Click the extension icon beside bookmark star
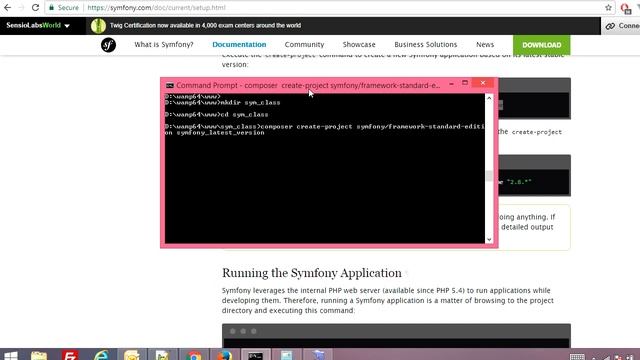Image resolution: width=640 pixels, height=360 pixels. tap(626, 8)
